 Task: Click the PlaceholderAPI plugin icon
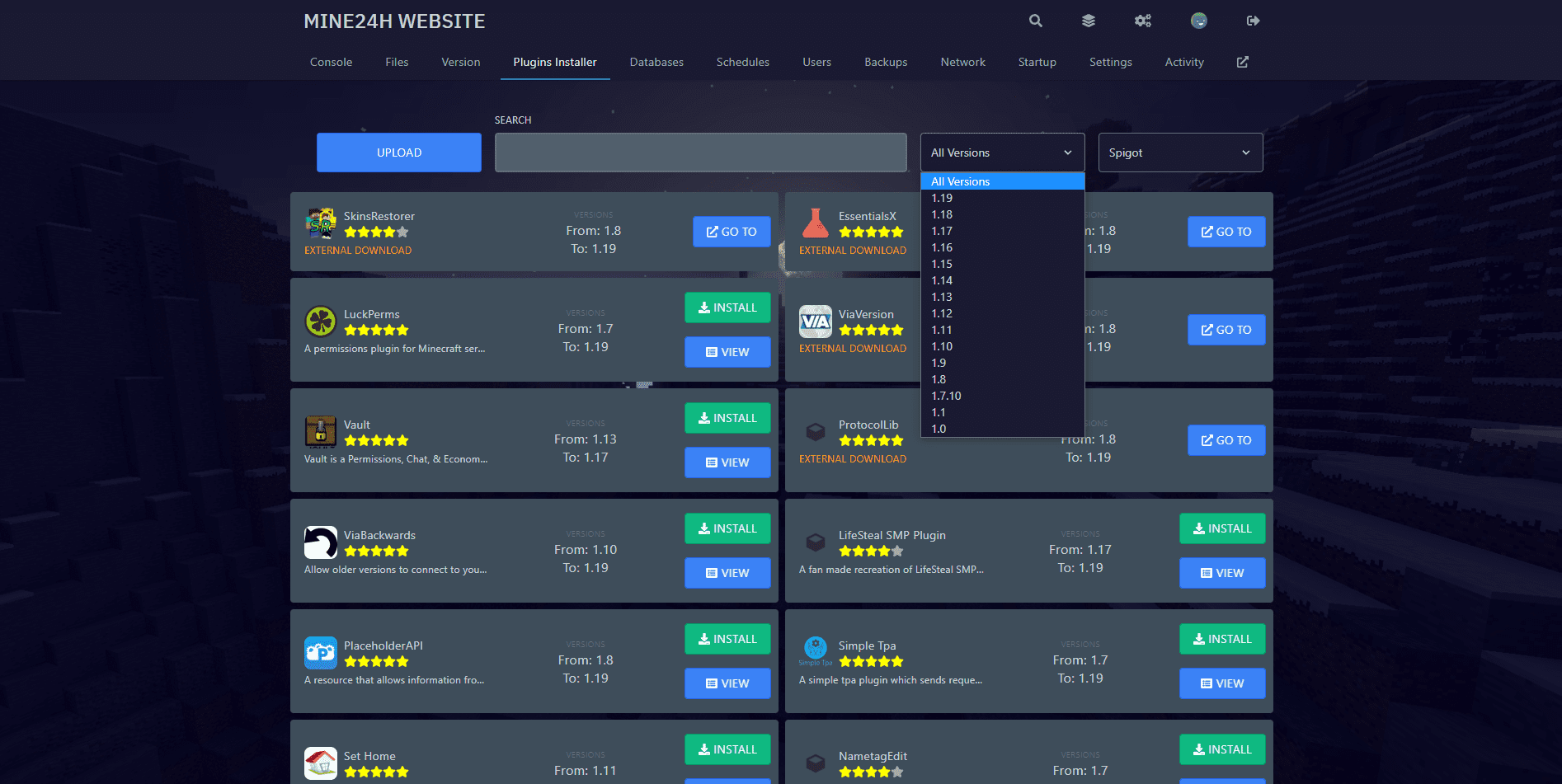pos(320,653)
